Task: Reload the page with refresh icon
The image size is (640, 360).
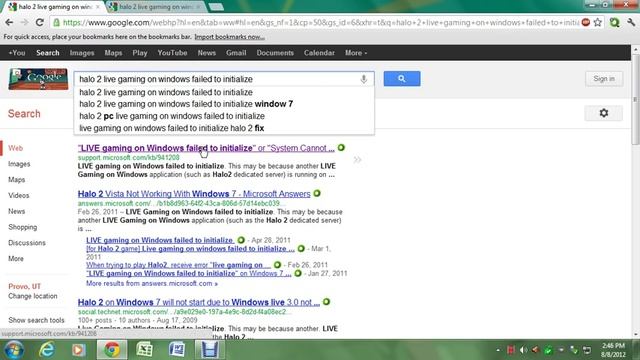Action: point(40,22)
